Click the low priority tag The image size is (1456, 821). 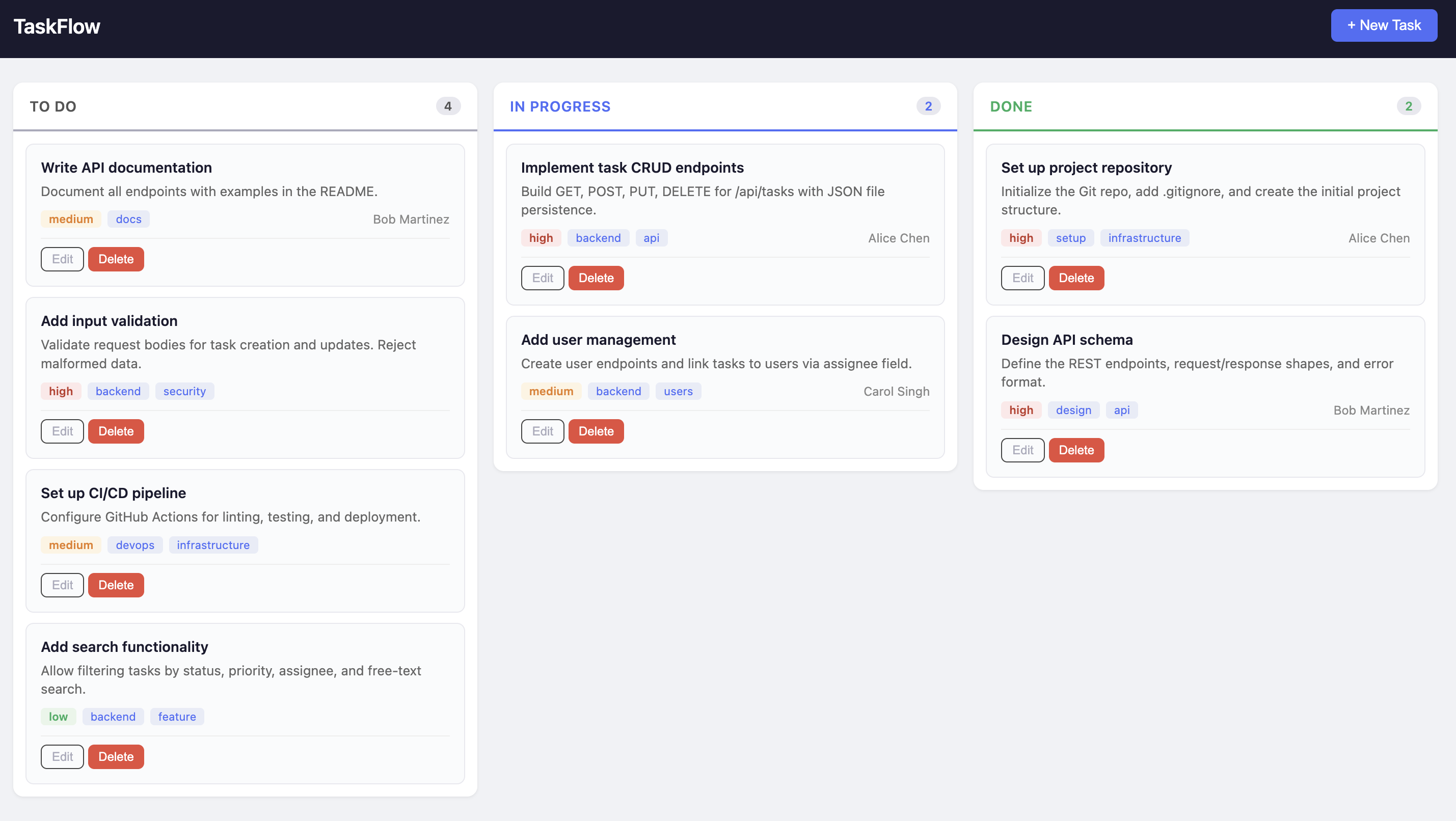(58, 717)
